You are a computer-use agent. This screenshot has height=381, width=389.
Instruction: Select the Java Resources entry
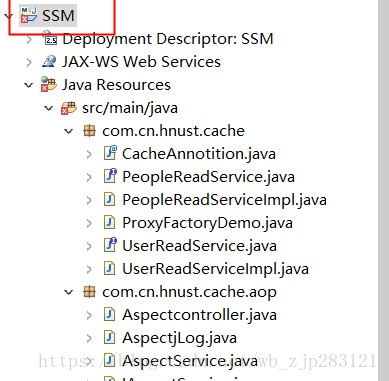pos(116,85)
